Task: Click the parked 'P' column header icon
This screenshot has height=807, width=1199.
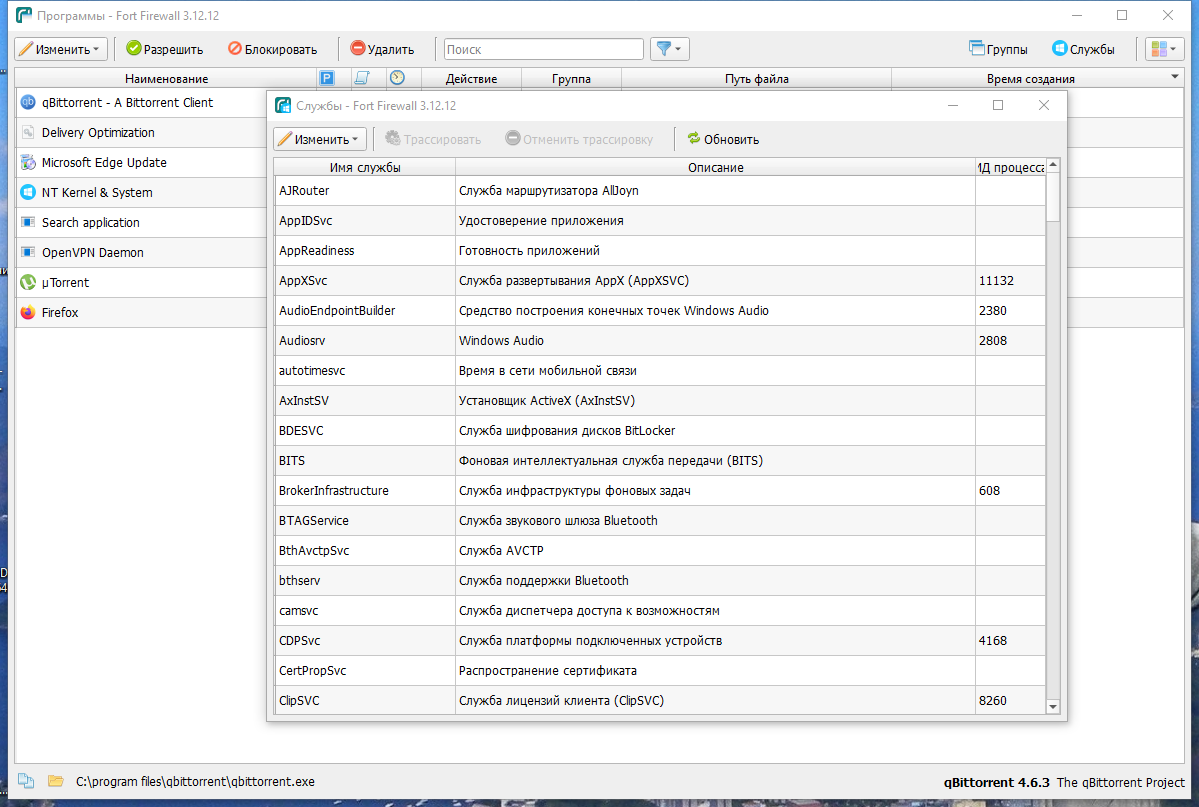Action: tap(327, 78)
